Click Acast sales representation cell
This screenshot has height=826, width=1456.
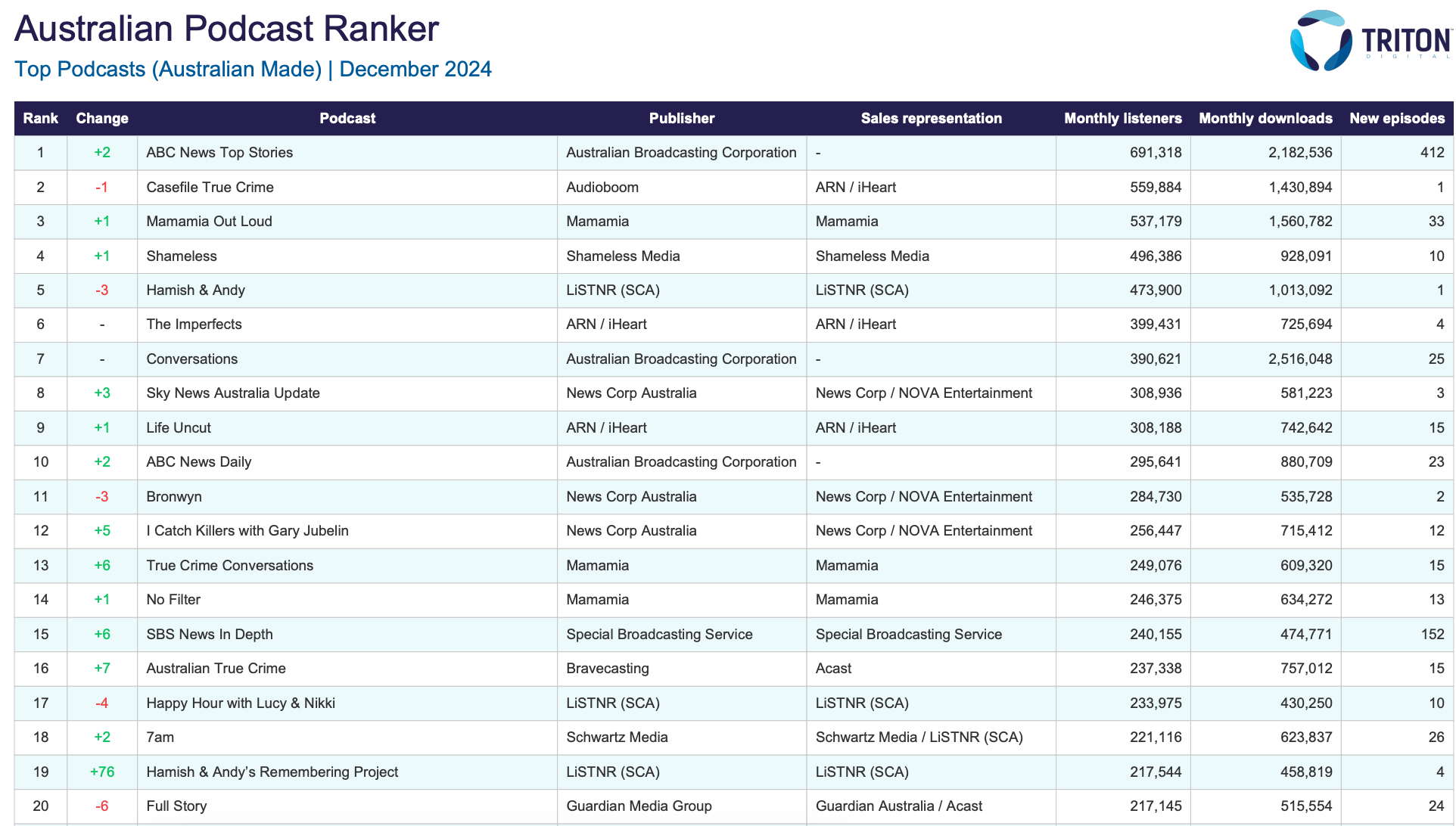coord(932,669)
